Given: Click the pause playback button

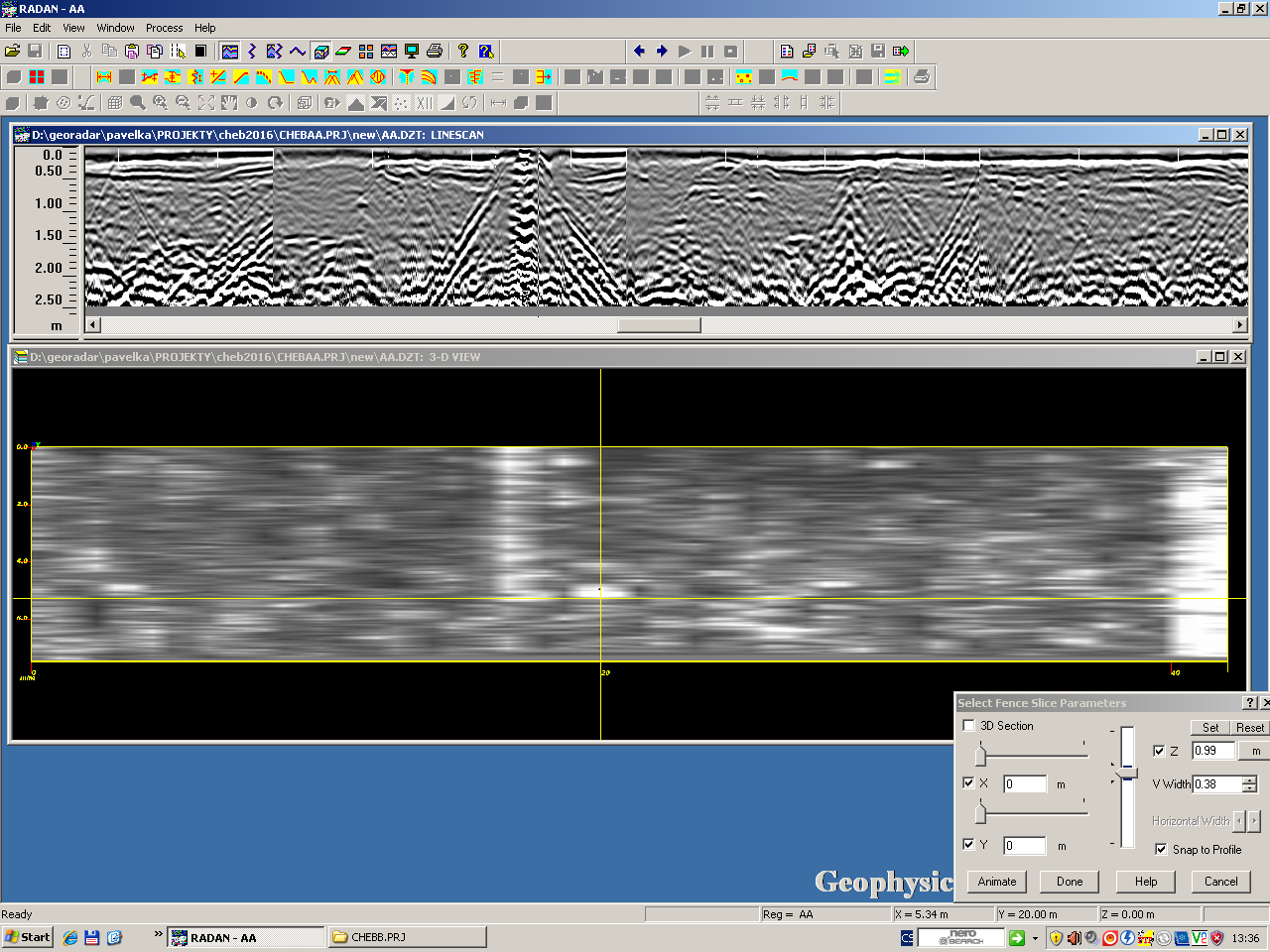Looking at the screenshot, I should (707, 52).
